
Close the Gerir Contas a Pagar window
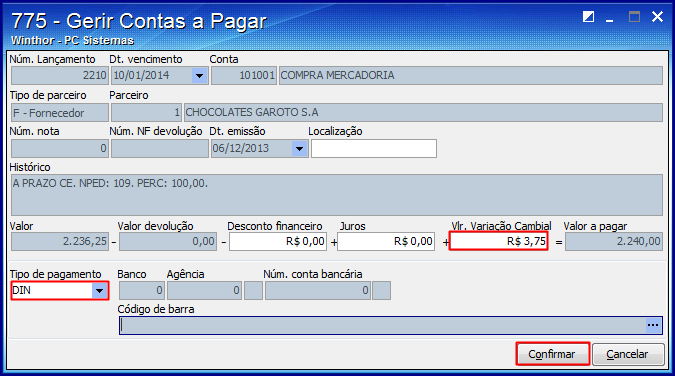(657, 17)
